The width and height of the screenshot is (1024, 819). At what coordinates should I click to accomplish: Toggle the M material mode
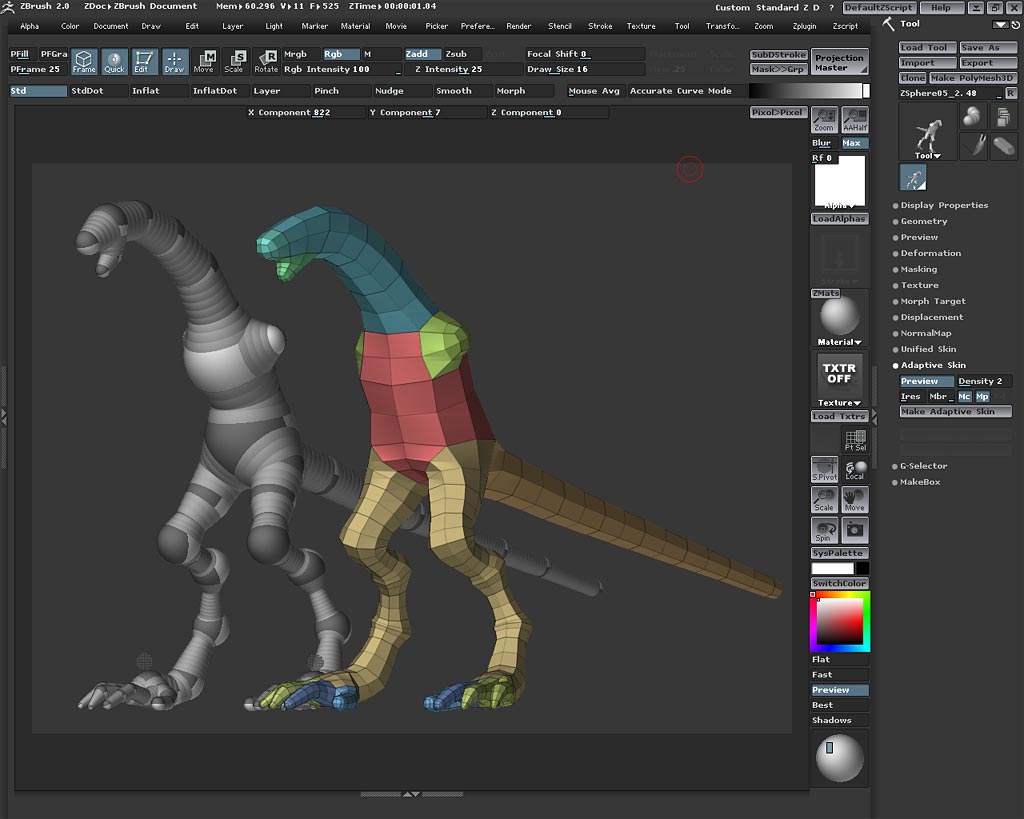tap(381, 54)
